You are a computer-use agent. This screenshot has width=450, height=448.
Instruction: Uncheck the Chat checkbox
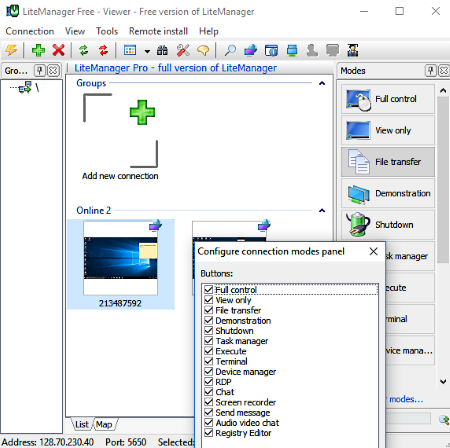tap(209, 392)
